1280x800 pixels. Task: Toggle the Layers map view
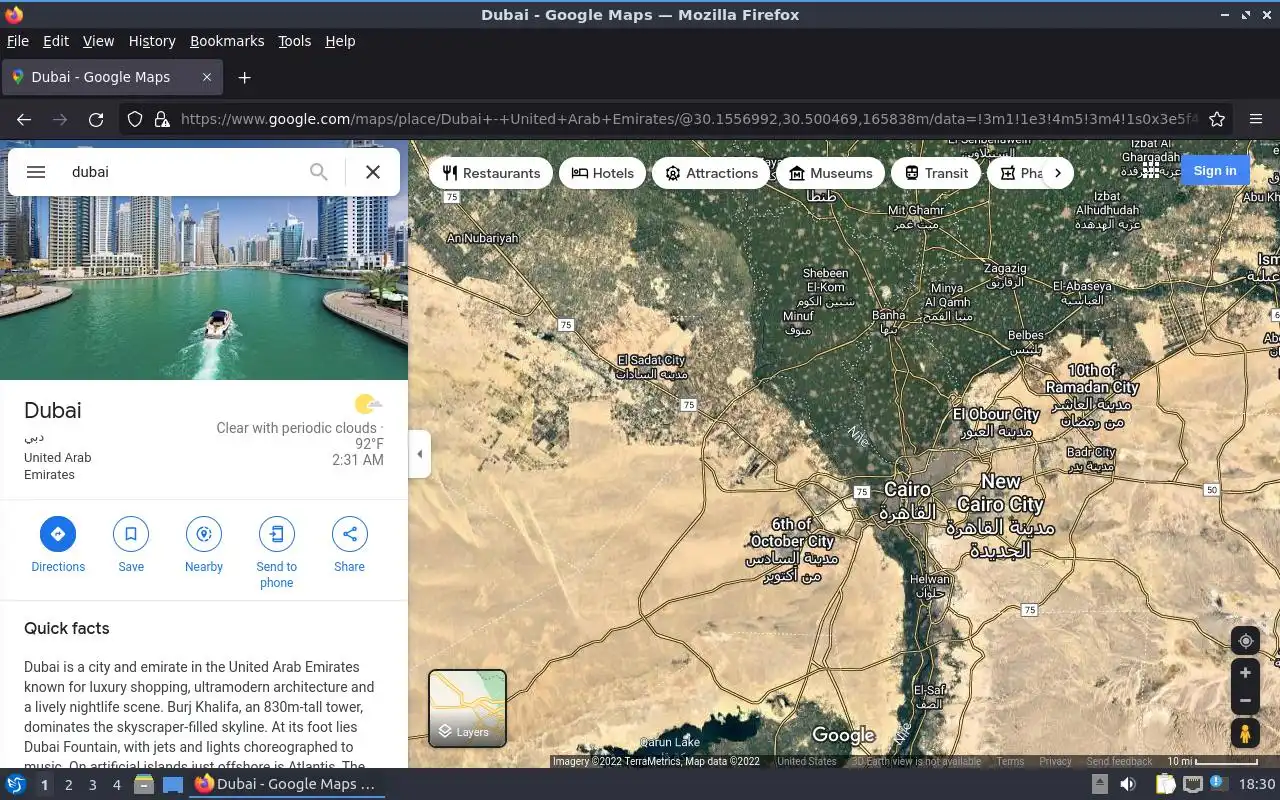click(x=467, y=708)
